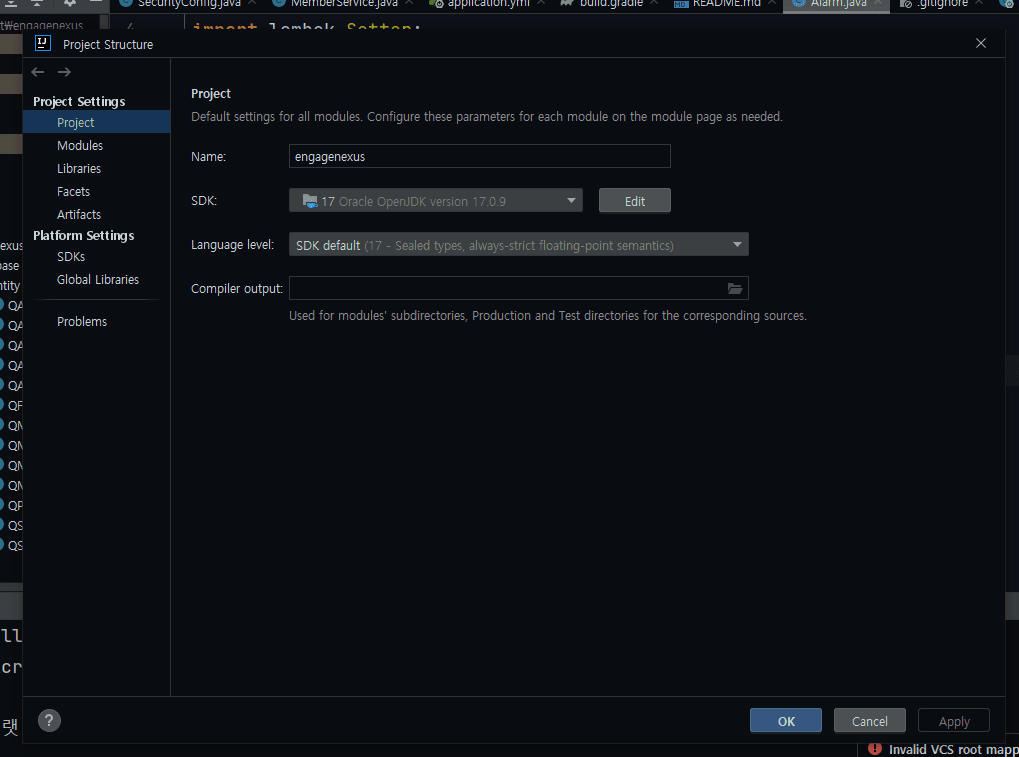Click the folder browse icon in Compiler output

(735, 289)
